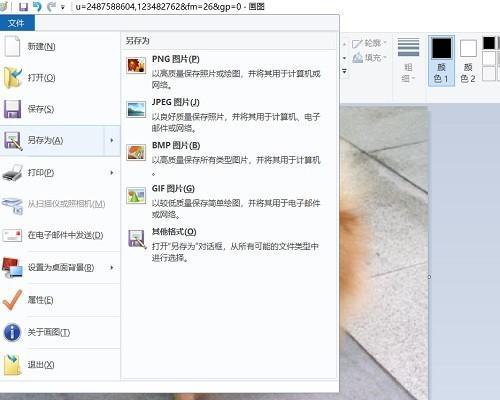The height and width of the screenshot is (400, 500).
Task: Save as GIF 图片(G)
Action: pos(229,202)
